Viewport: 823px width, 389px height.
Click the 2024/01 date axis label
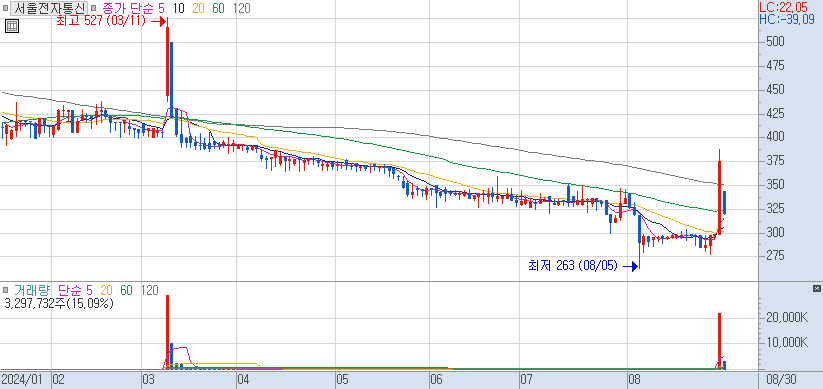22,379
